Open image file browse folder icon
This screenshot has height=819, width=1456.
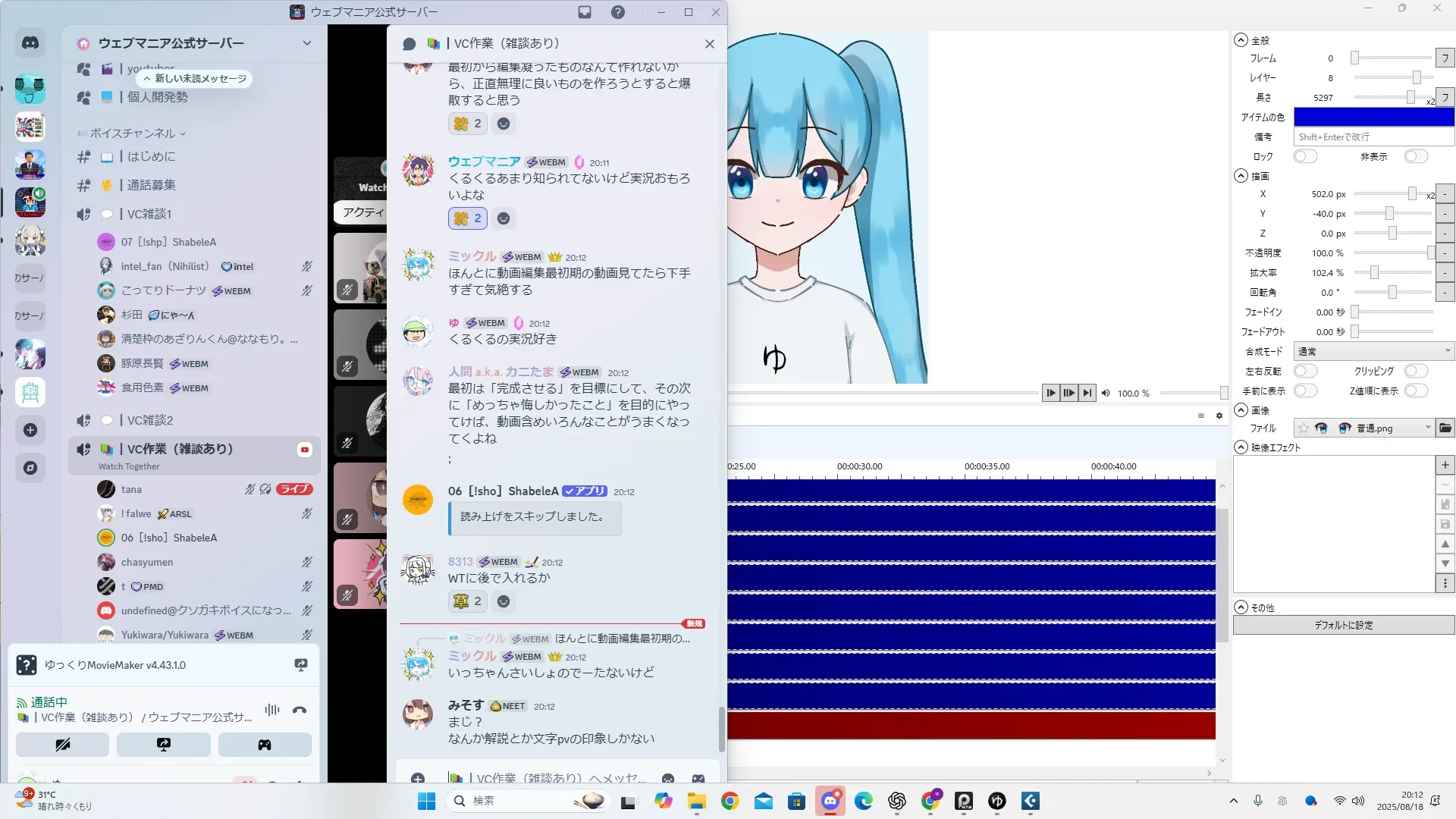tap(1445, 428)
